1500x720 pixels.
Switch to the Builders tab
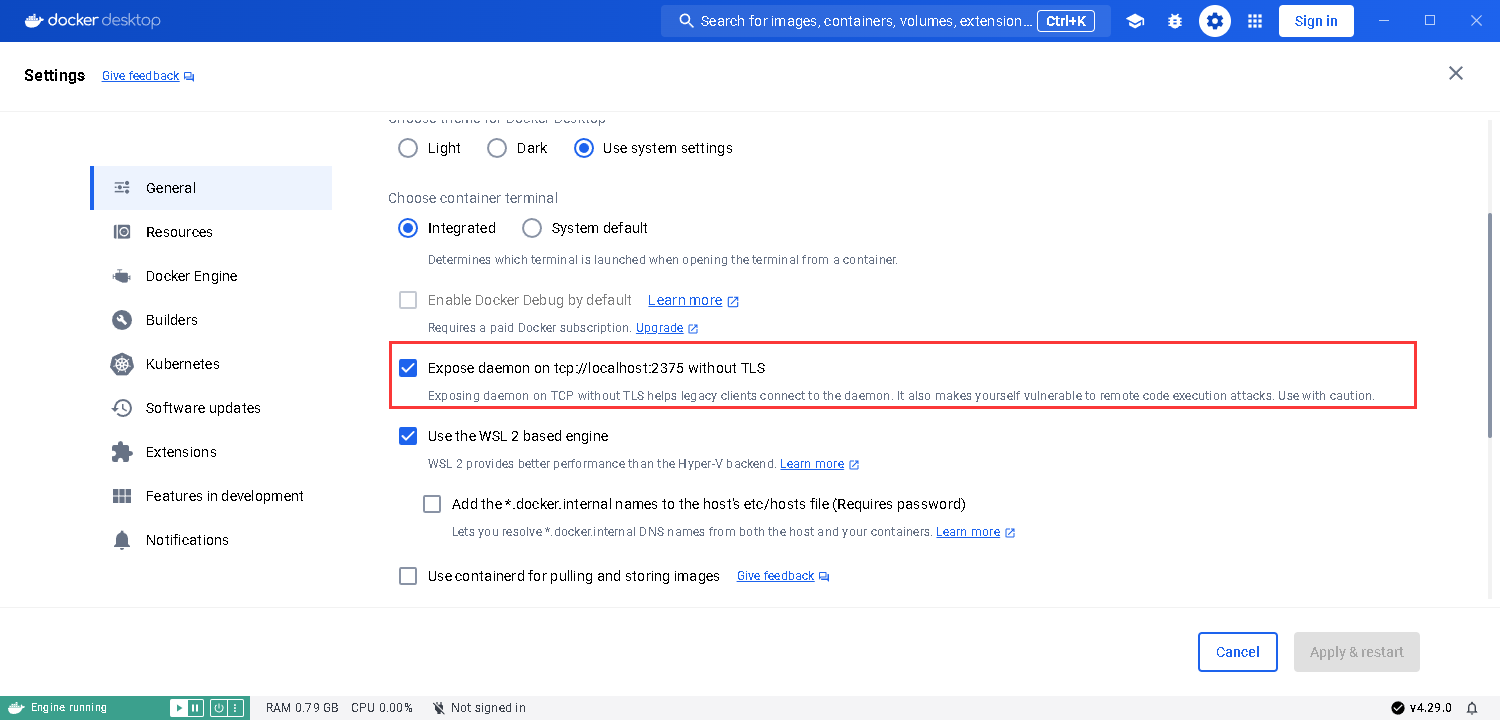211,320
